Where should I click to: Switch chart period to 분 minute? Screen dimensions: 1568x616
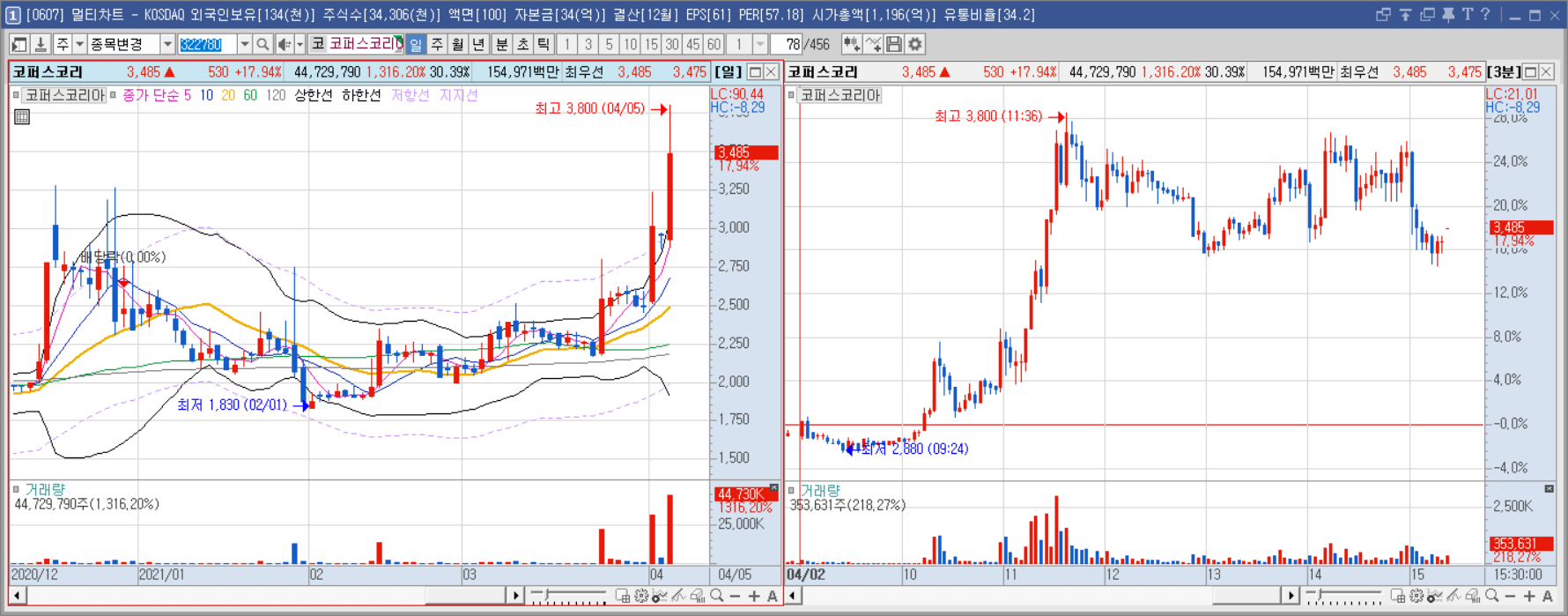pyautogui.click(x=501, y=44)
